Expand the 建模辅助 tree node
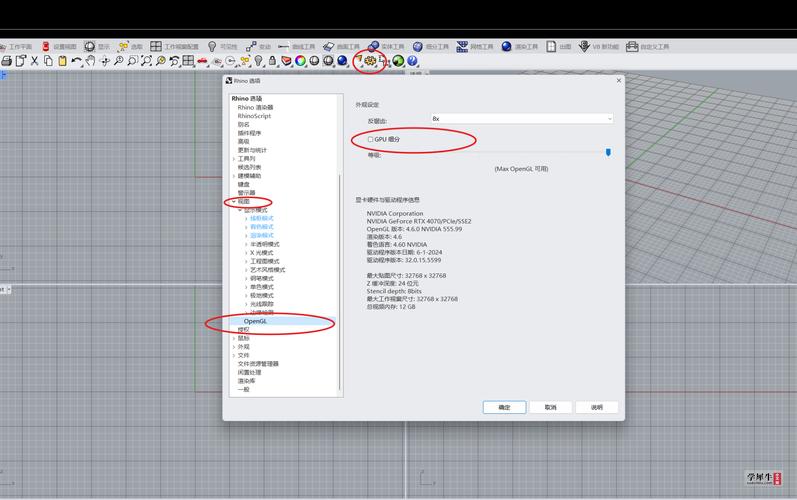The height and width of the screenshot is (500, 797). (x=234, y=176)
